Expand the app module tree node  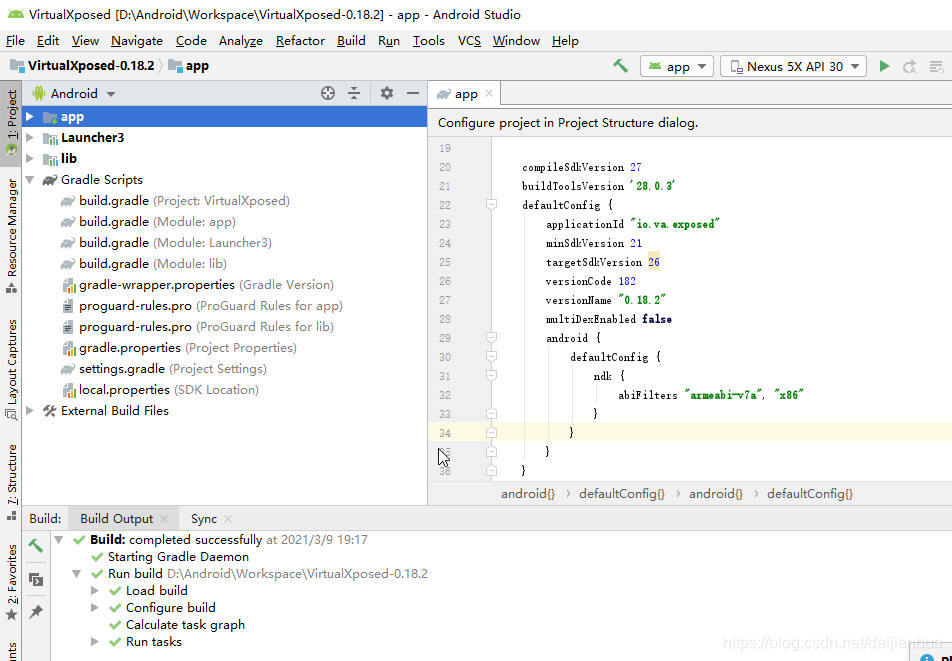30,117
